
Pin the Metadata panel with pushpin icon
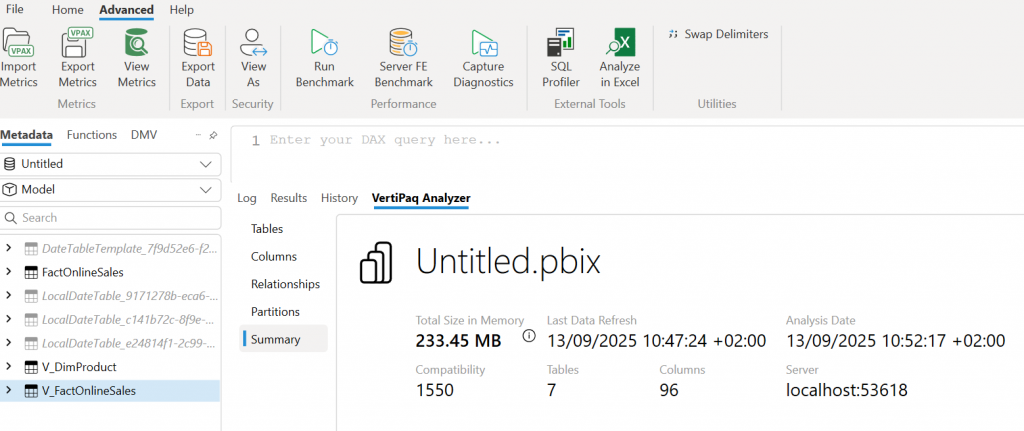[213, 135]
